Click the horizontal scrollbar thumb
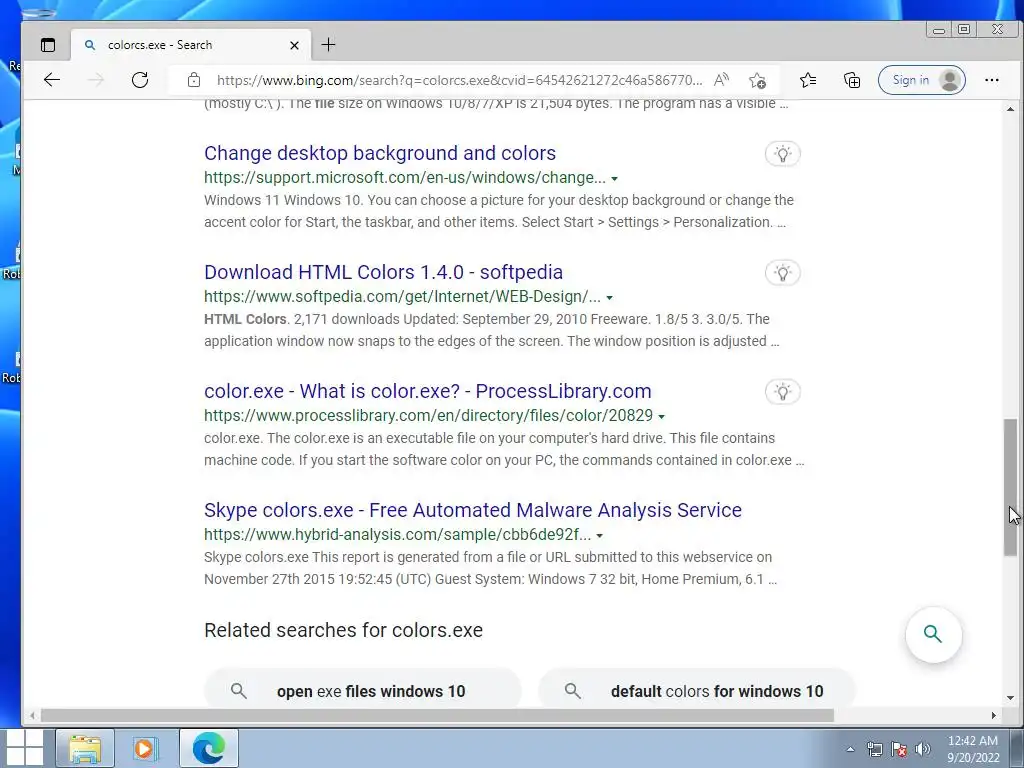 pos(437,716)
